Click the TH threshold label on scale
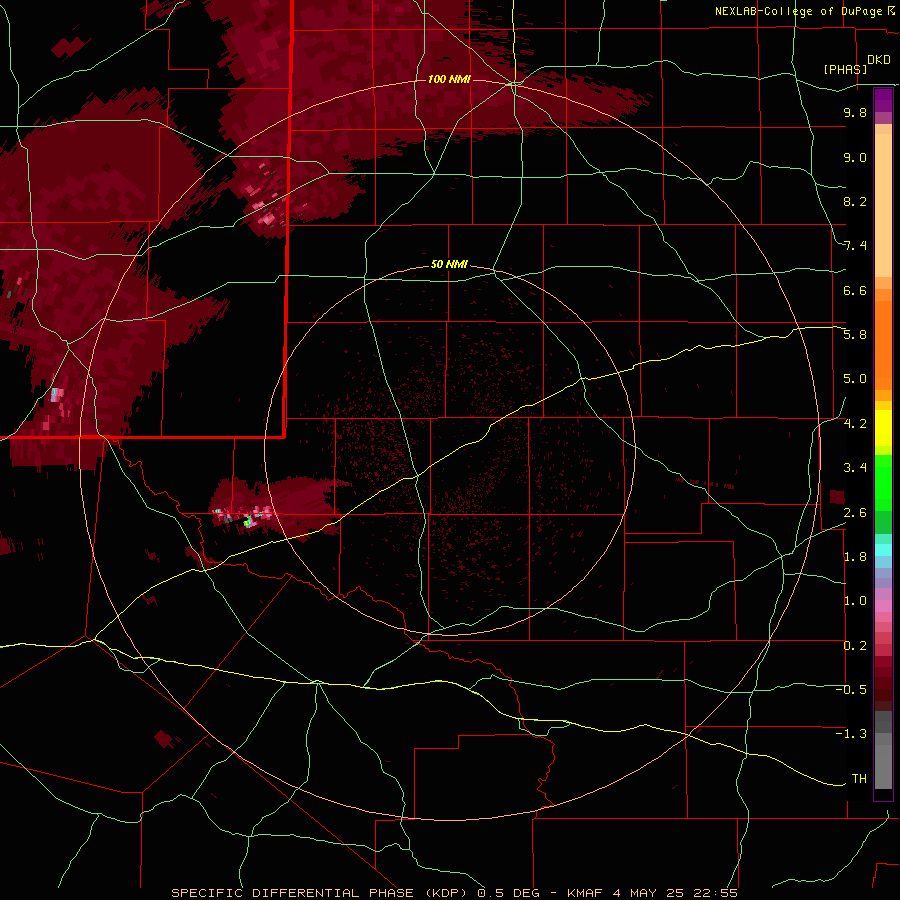Screen dimensions: 900x900 [x=859, y=779]
